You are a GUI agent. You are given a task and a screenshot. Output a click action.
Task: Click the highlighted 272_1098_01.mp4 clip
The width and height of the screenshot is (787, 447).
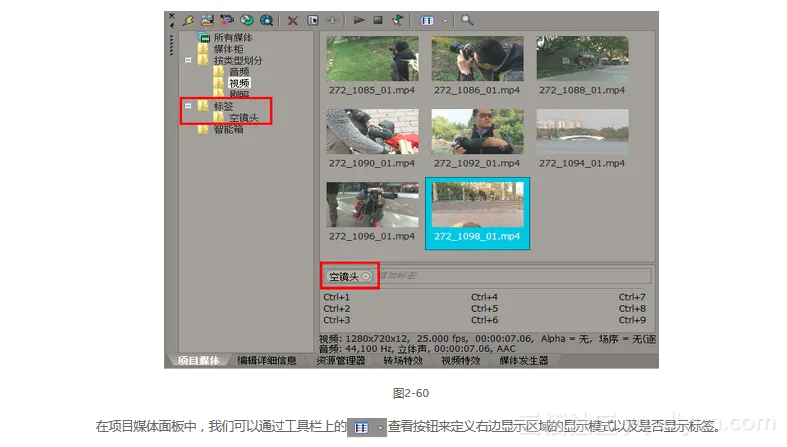477,213
